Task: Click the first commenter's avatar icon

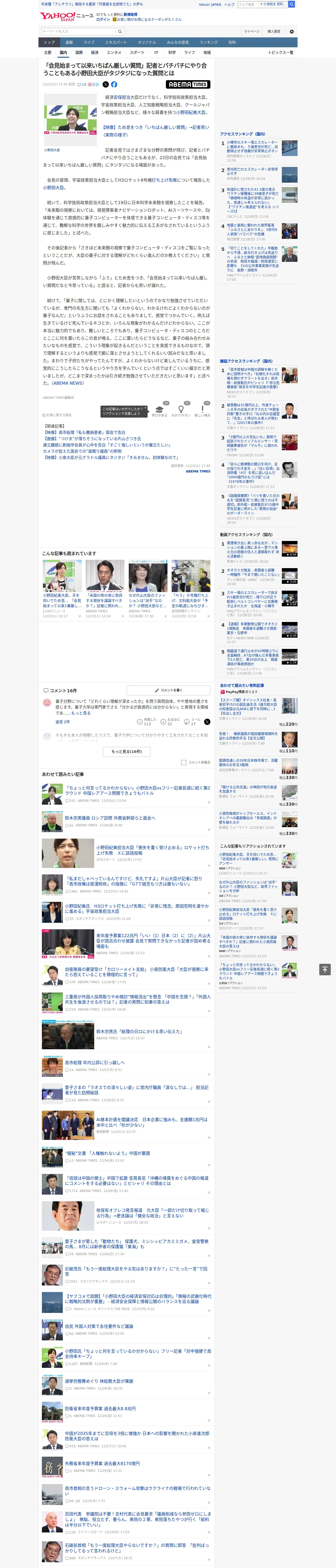Action: click(47, 702)
